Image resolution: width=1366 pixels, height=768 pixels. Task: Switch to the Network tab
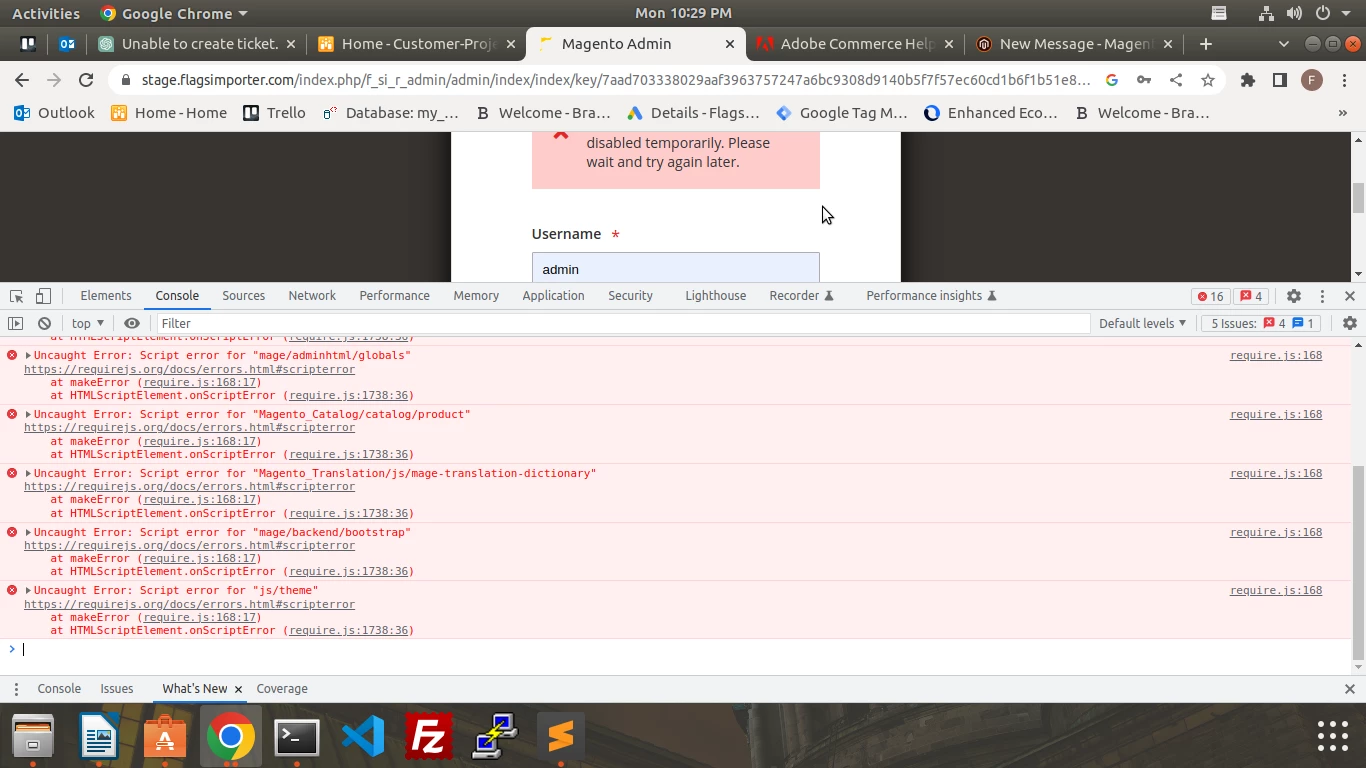[312, 296]
